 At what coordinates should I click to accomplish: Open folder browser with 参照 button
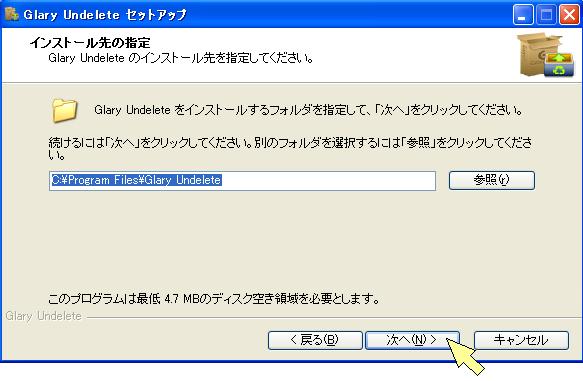pyautogui.click(x=492, y=180)
